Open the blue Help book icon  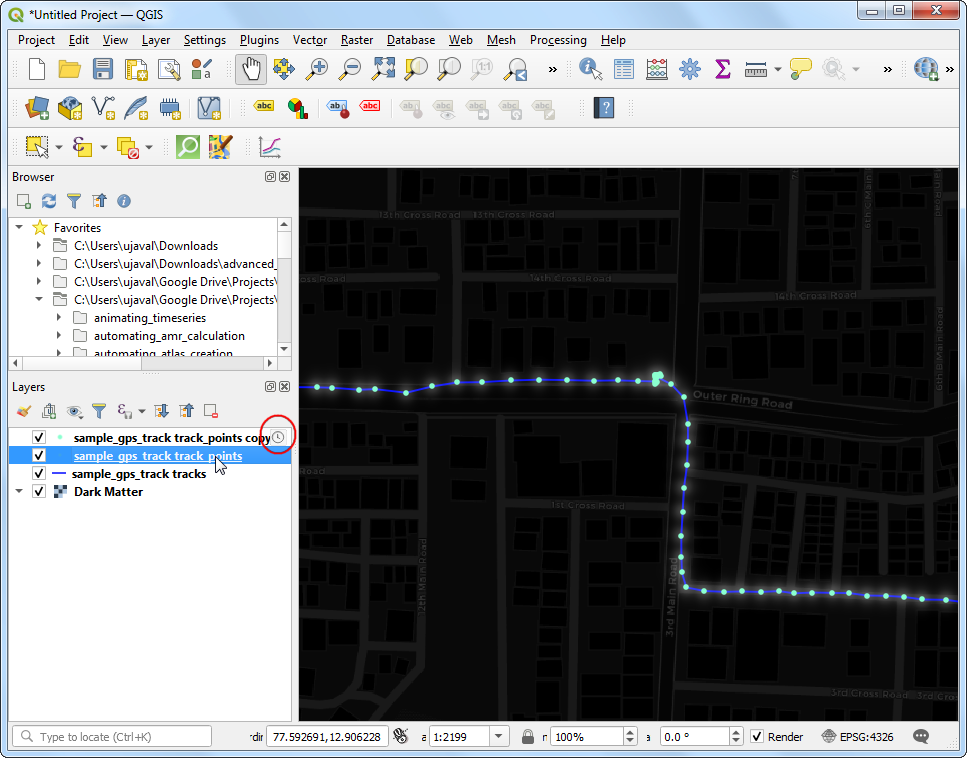coord(604,108)
